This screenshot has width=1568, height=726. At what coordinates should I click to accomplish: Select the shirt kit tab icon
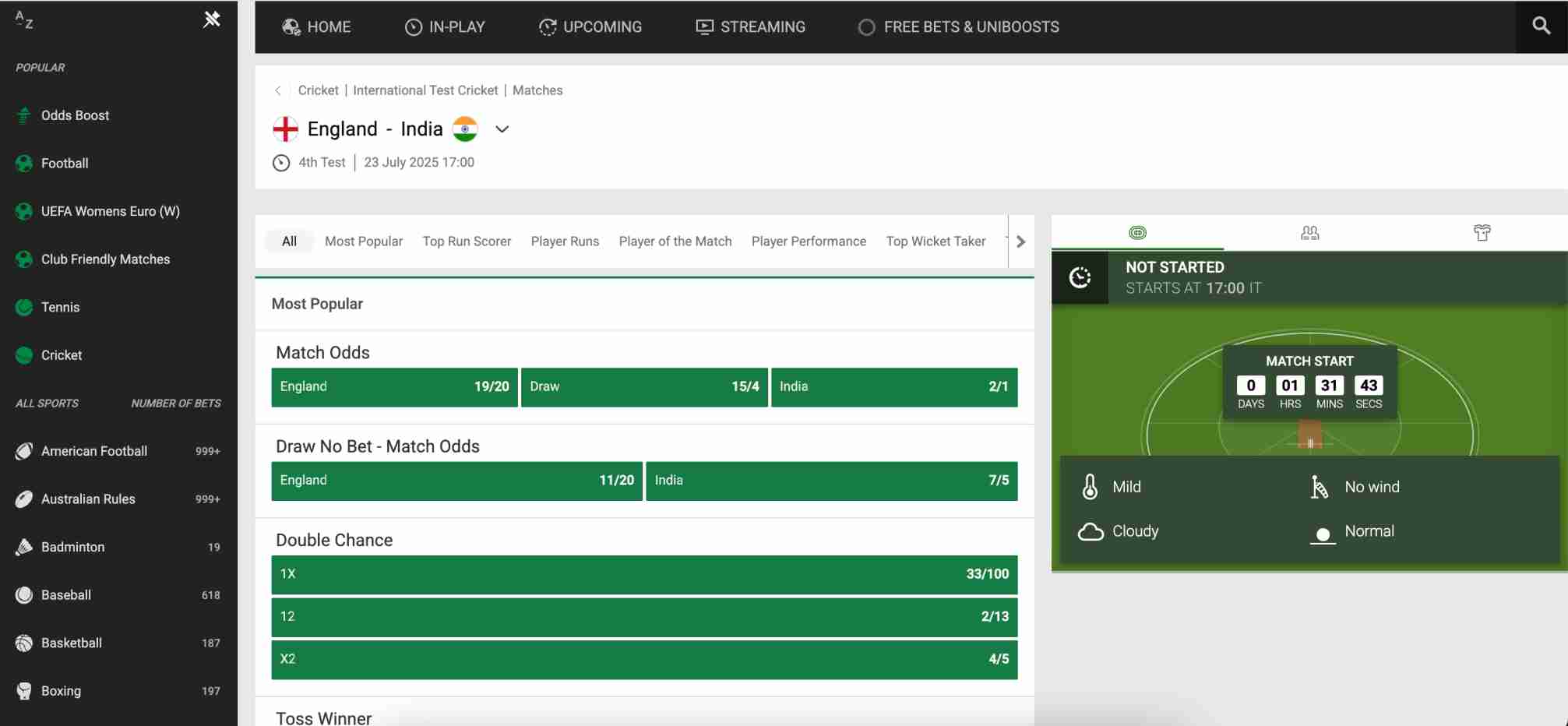pos(1482,232)
